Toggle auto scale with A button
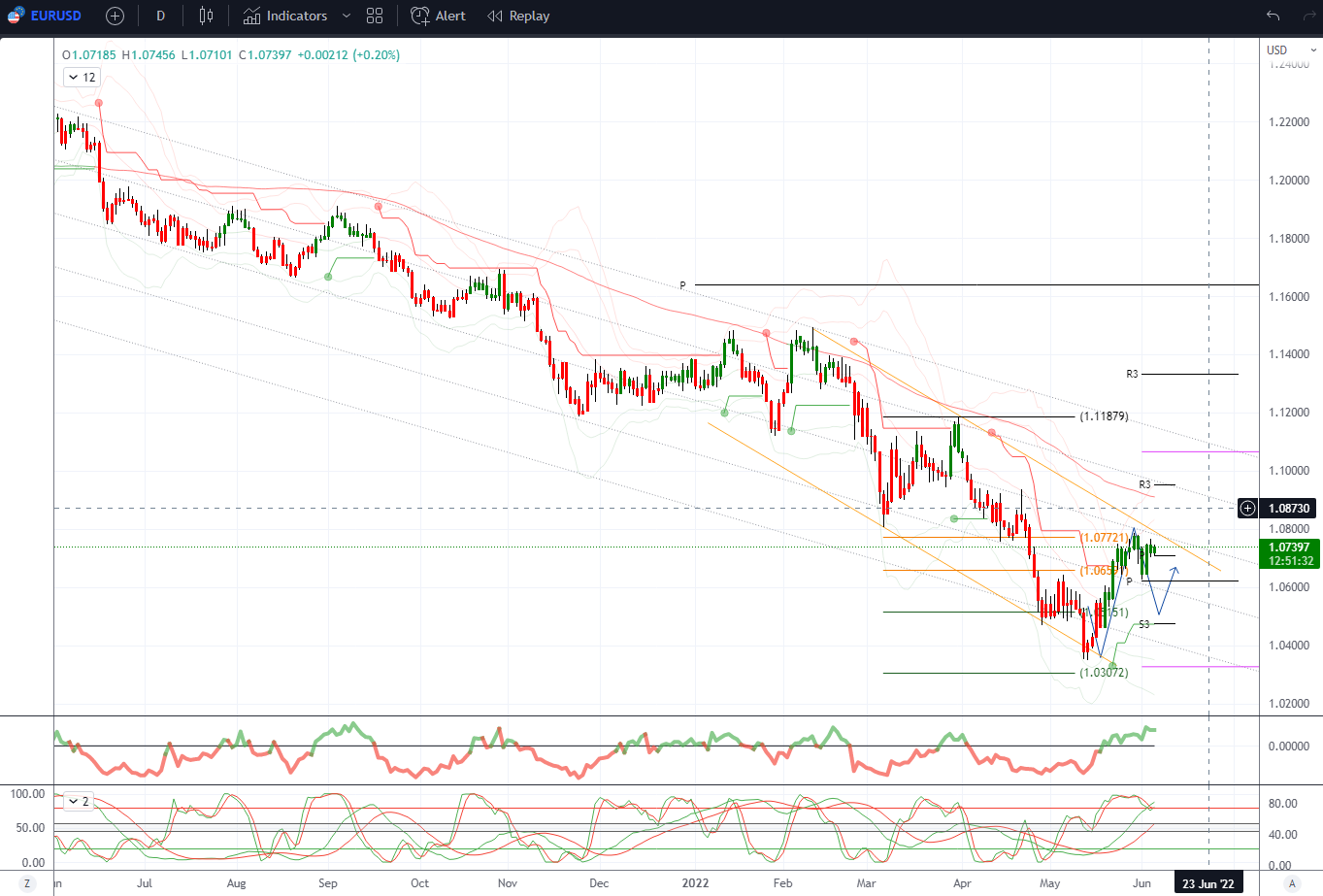1323x896 pixels. tap(1291, 883)
